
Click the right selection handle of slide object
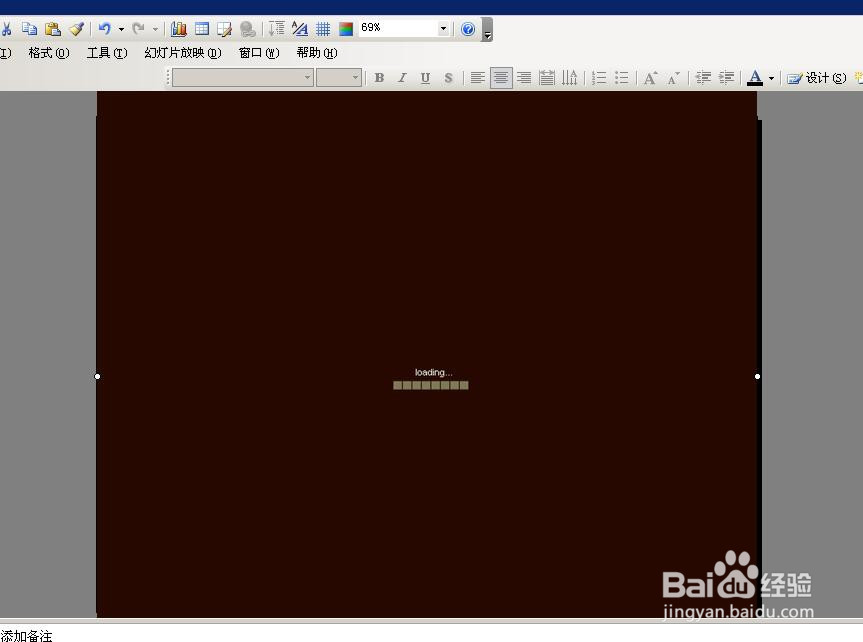757,376
